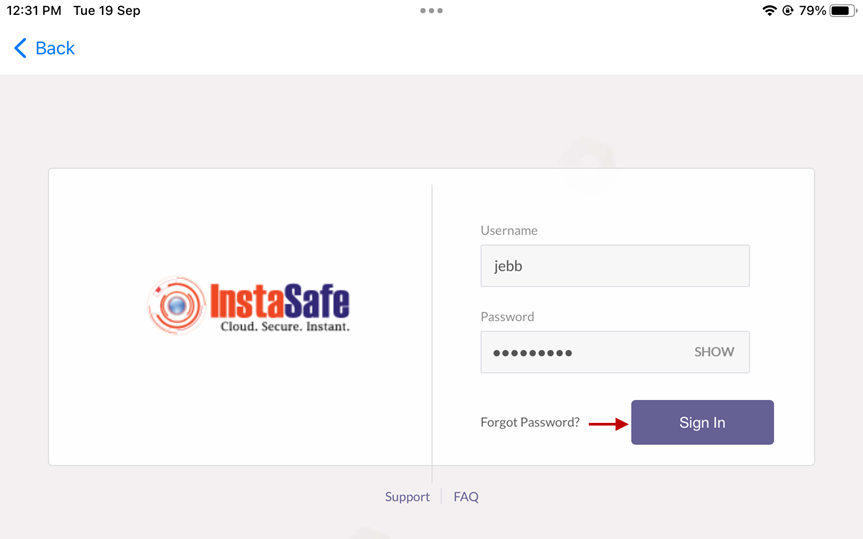Image resolution: width=863 pixels, height=539 pixels.
Task: Click the Sign In button
Action: [x=702, y=422]
